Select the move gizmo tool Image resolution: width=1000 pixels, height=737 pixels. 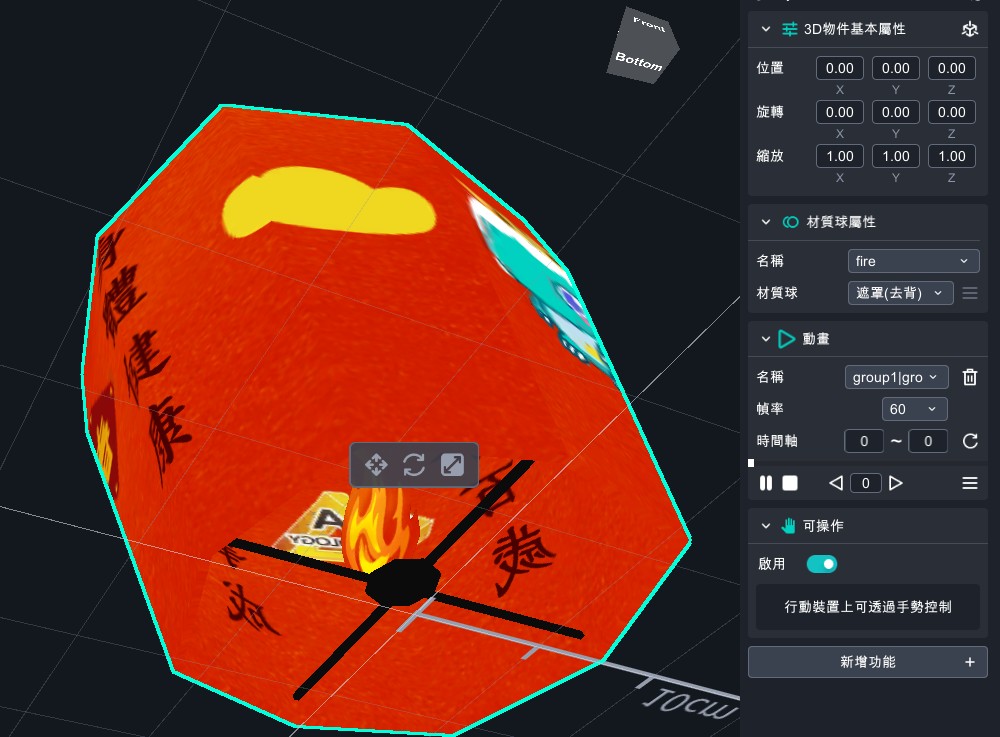point(377,465)
